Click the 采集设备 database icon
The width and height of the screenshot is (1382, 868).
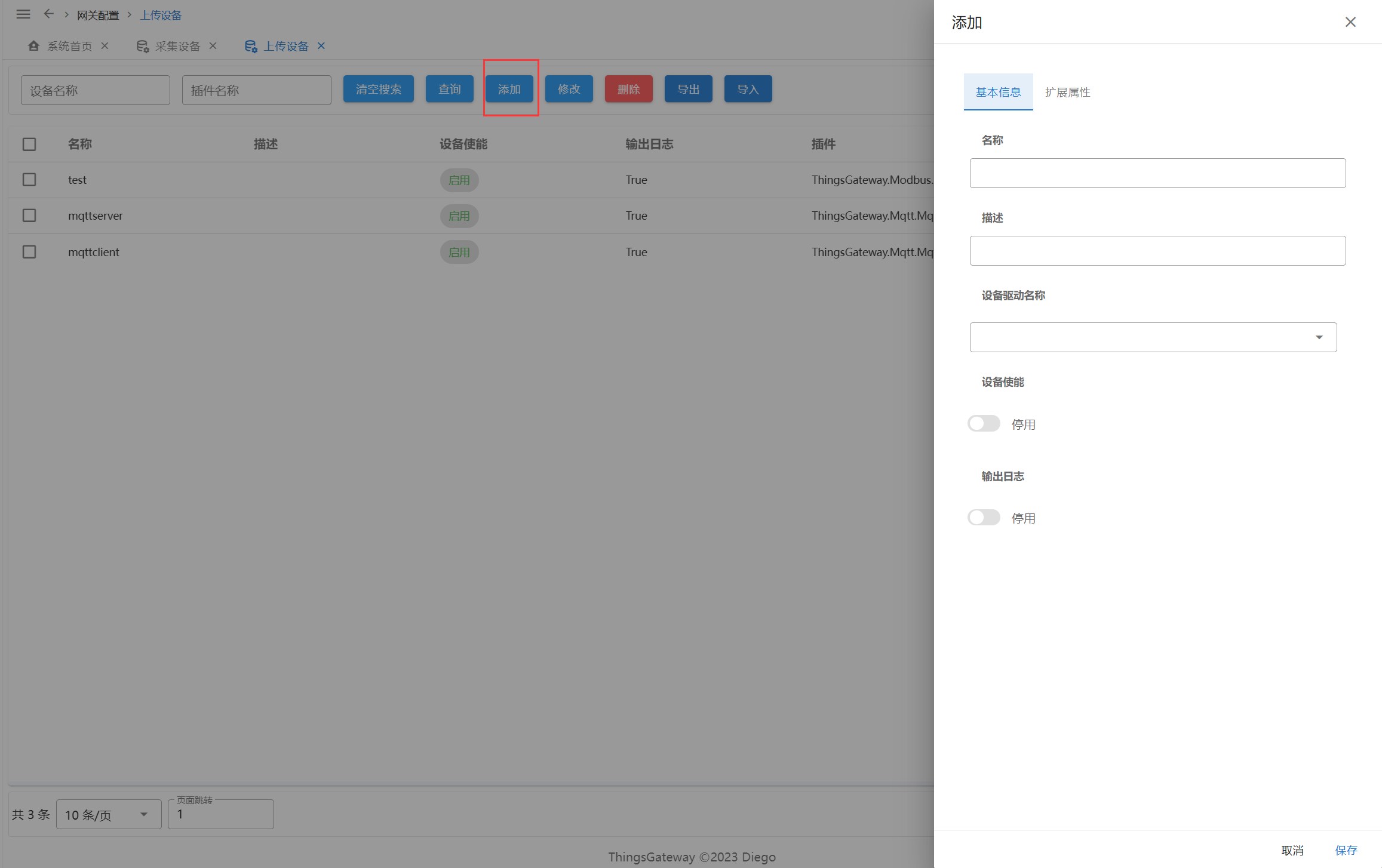[142, 46]
